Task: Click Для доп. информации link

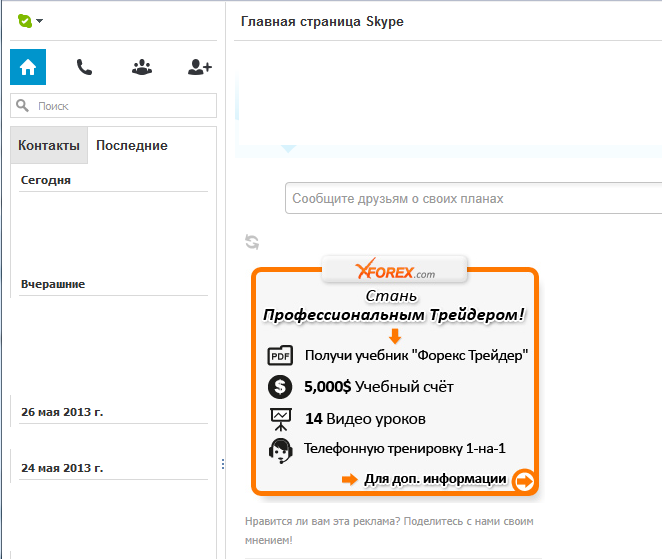Action: coord(435,479)
